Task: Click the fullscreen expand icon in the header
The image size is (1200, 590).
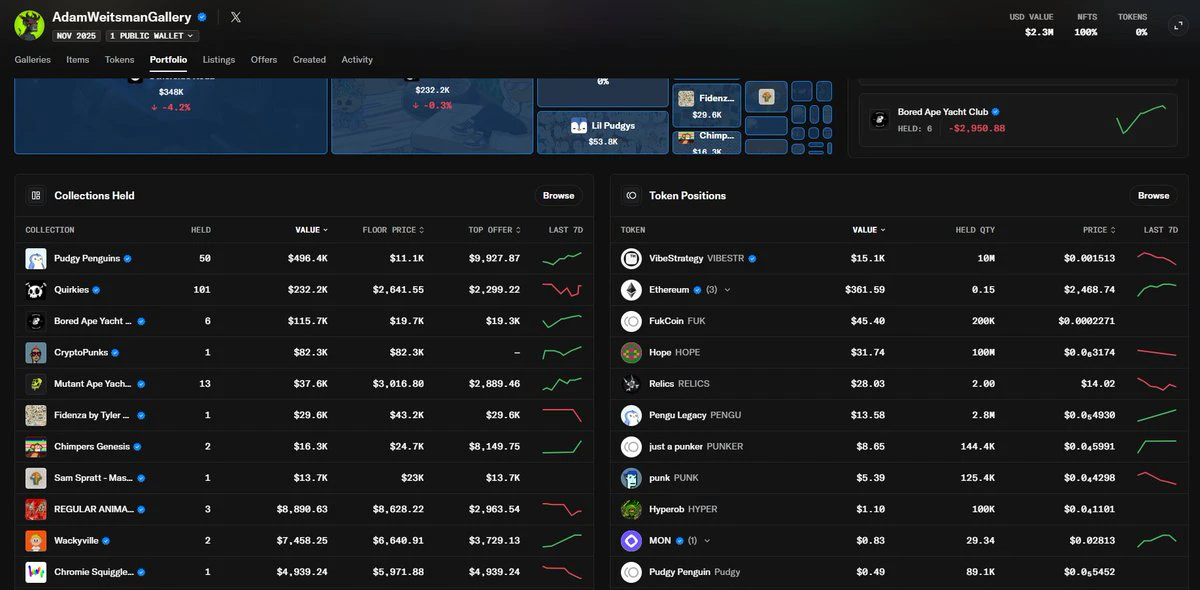Action: pos(1176,25)
